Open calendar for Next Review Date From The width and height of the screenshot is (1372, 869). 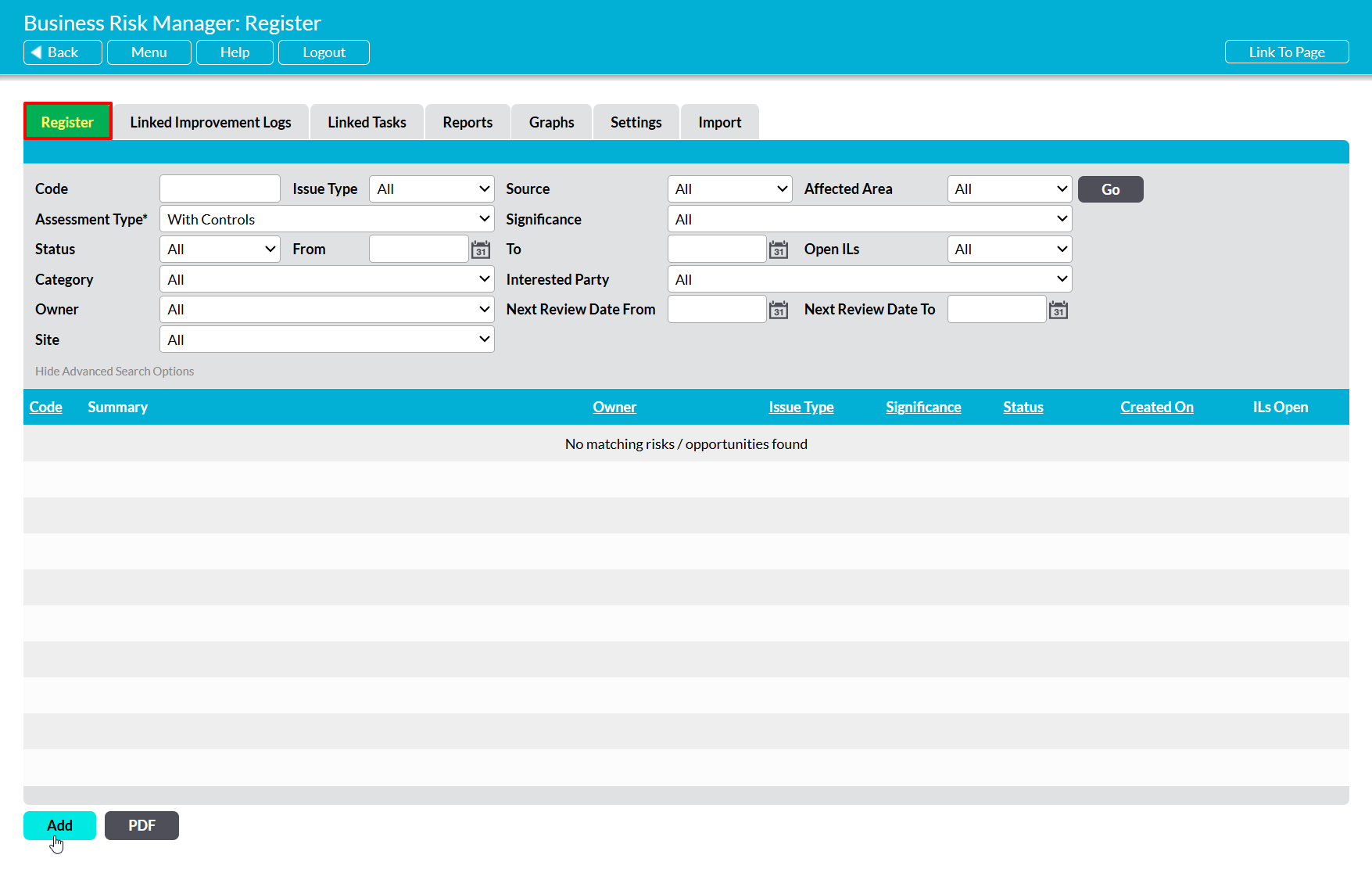[x=779, y=310]
